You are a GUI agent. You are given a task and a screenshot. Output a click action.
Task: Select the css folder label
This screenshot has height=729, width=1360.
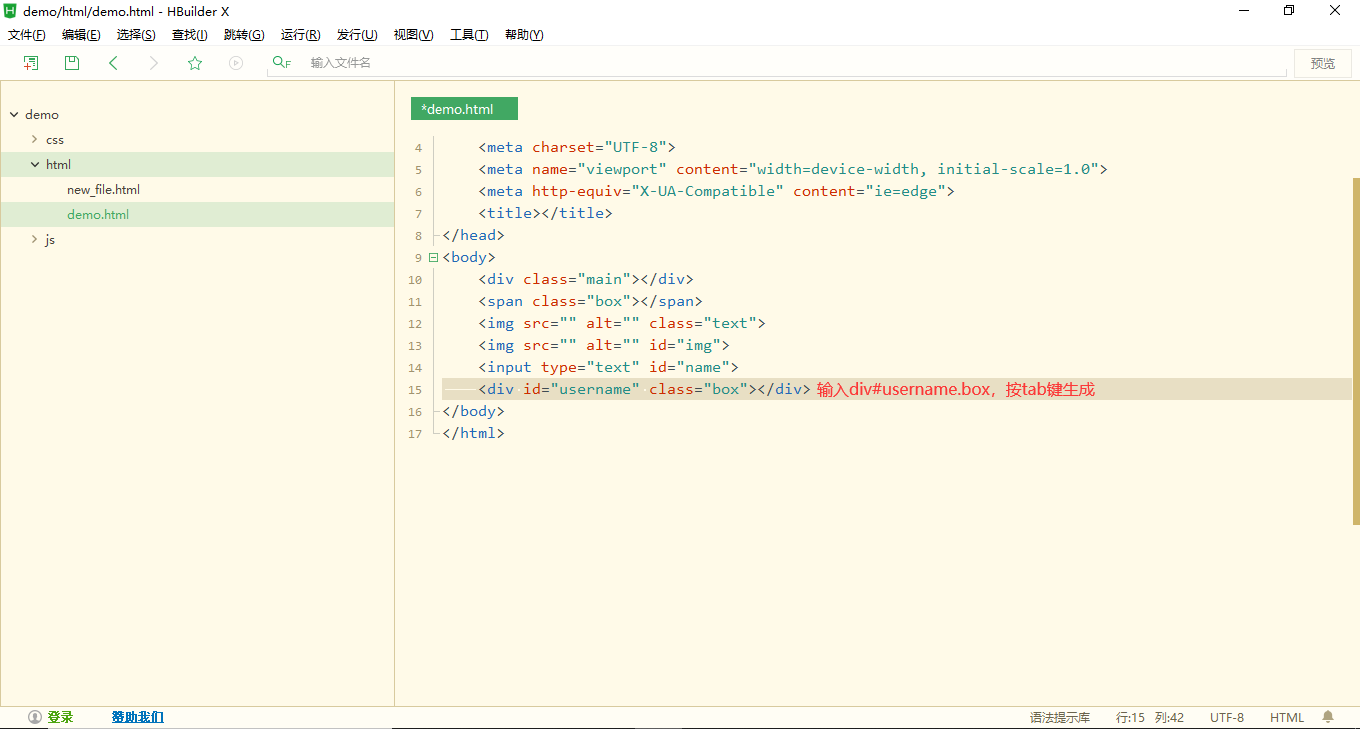click(55, 140)
